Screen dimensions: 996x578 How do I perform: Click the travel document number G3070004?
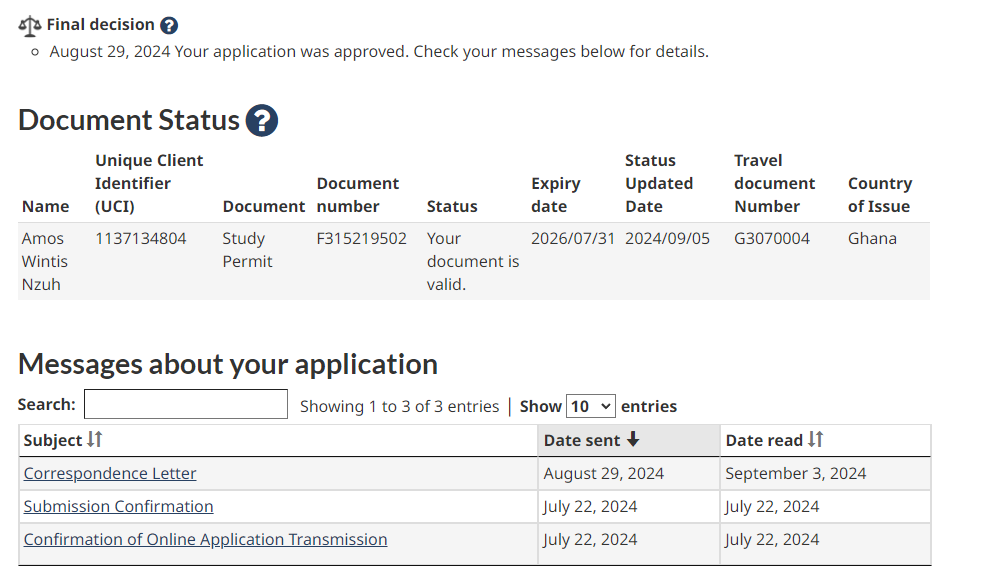(772, 239)
